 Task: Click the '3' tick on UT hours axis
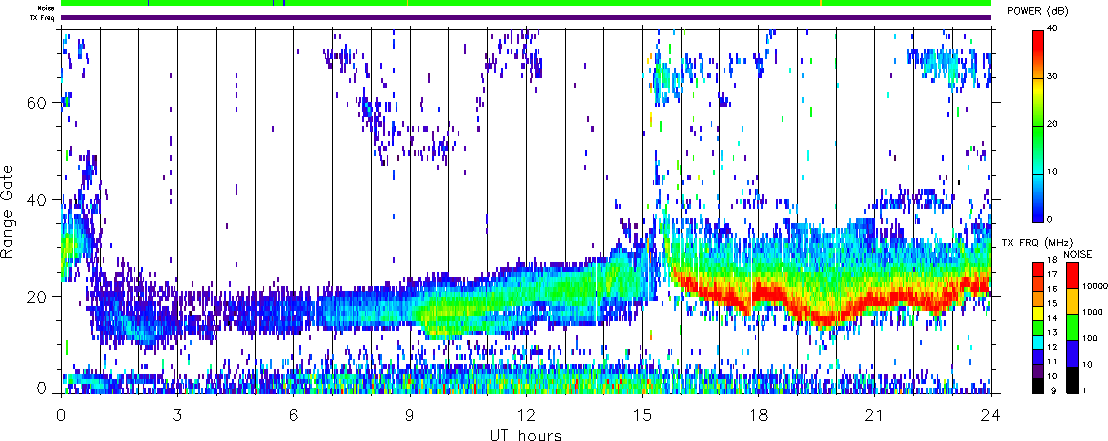click(177, 414)
